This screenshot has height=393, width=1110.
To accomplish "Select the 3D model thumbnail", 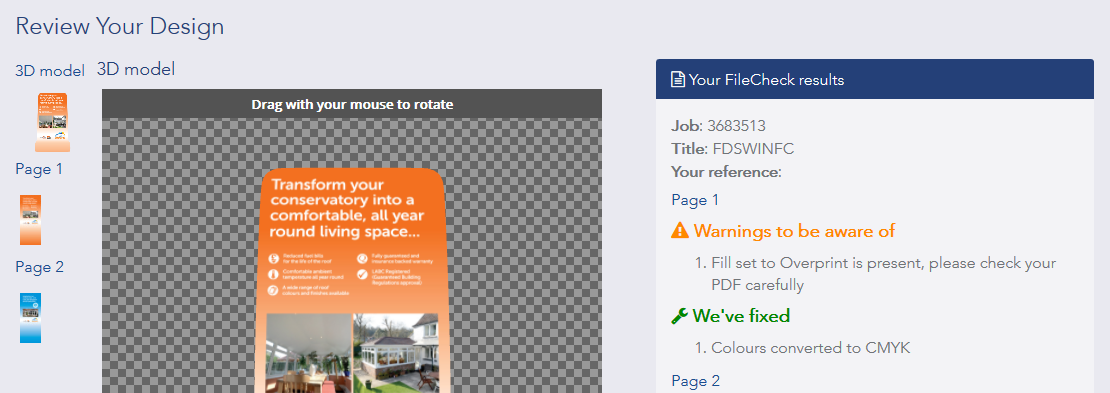I will pyautogui.click(x=52, y=123).
